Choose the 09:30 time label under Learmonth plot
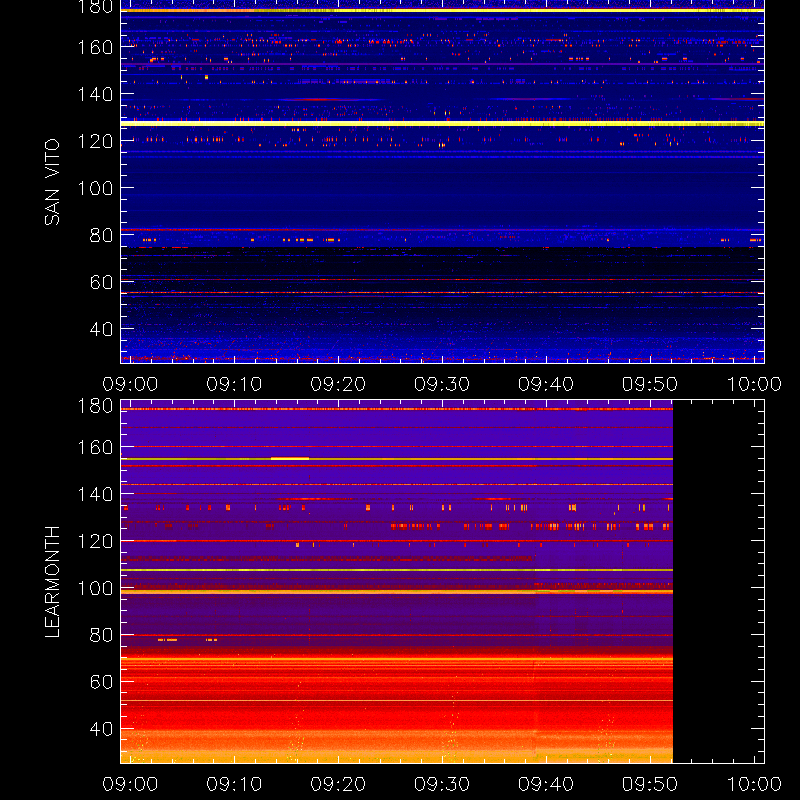Image resolution: width=800 pixels, height=800 pixels. (442, 784)
